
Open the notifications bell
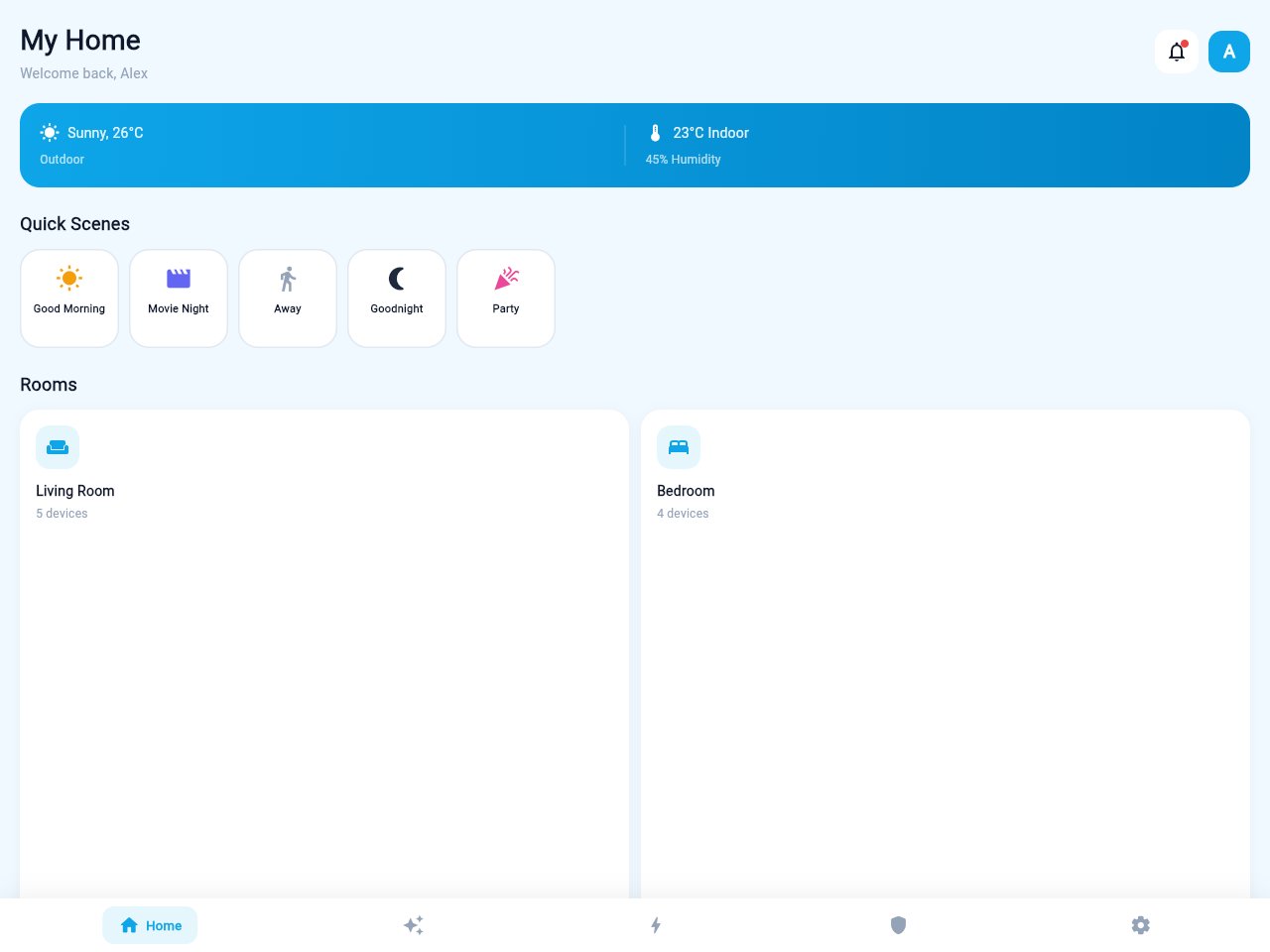1177,52
